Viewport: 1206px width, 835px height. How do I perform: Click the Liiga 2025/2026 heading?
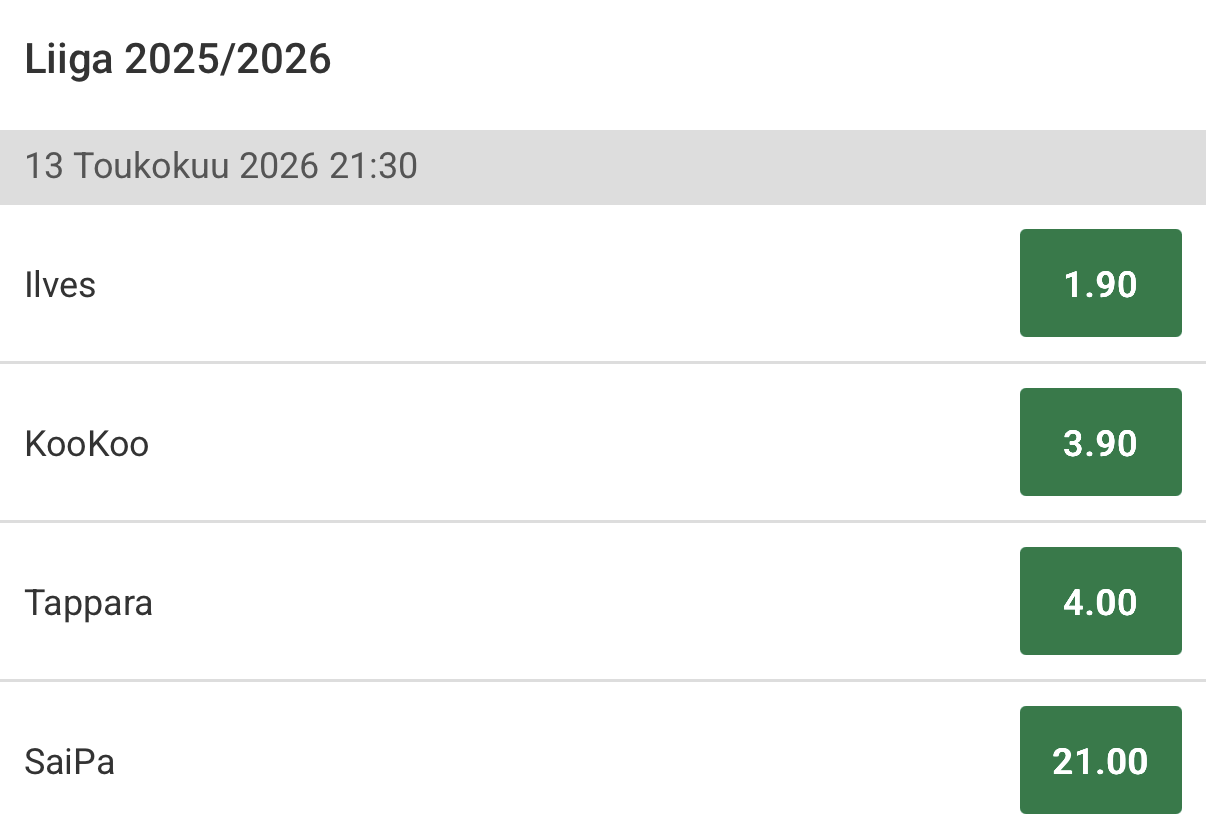pyautogui.click(x=177, y=60)
